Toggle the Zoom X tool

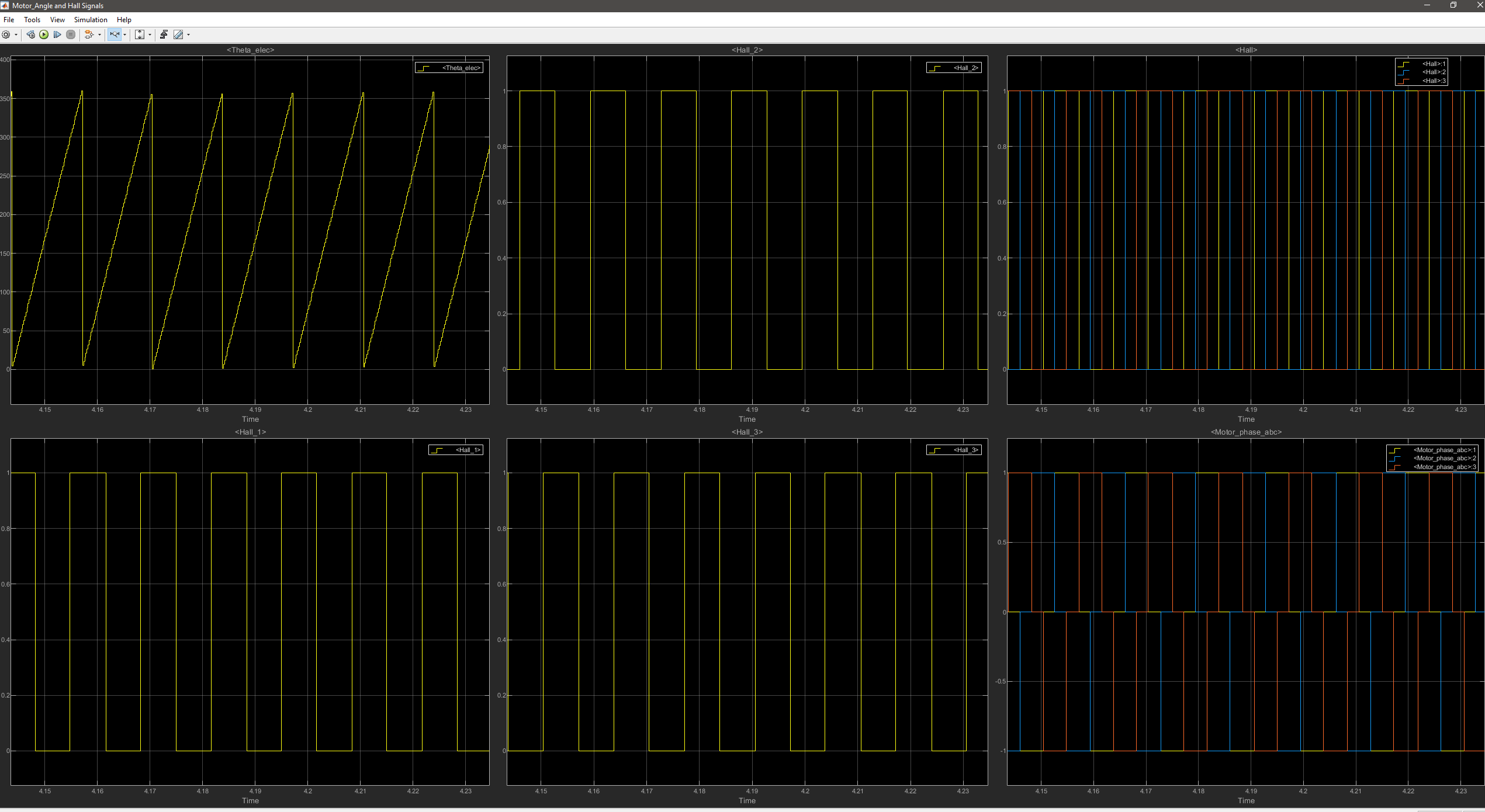pos(115,35)
